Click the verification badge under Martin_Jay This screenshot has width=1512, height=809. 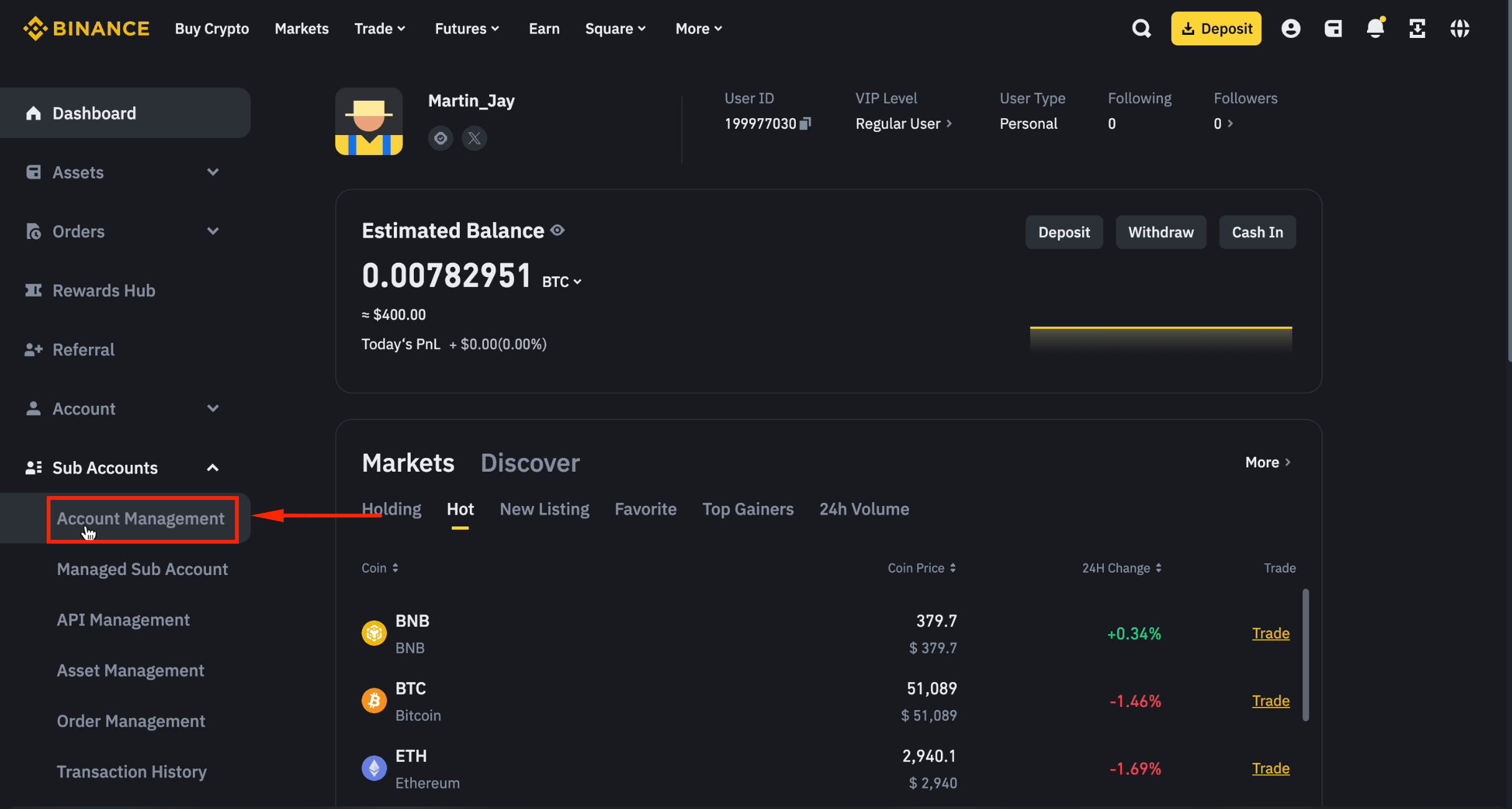[x=441, y=138]
